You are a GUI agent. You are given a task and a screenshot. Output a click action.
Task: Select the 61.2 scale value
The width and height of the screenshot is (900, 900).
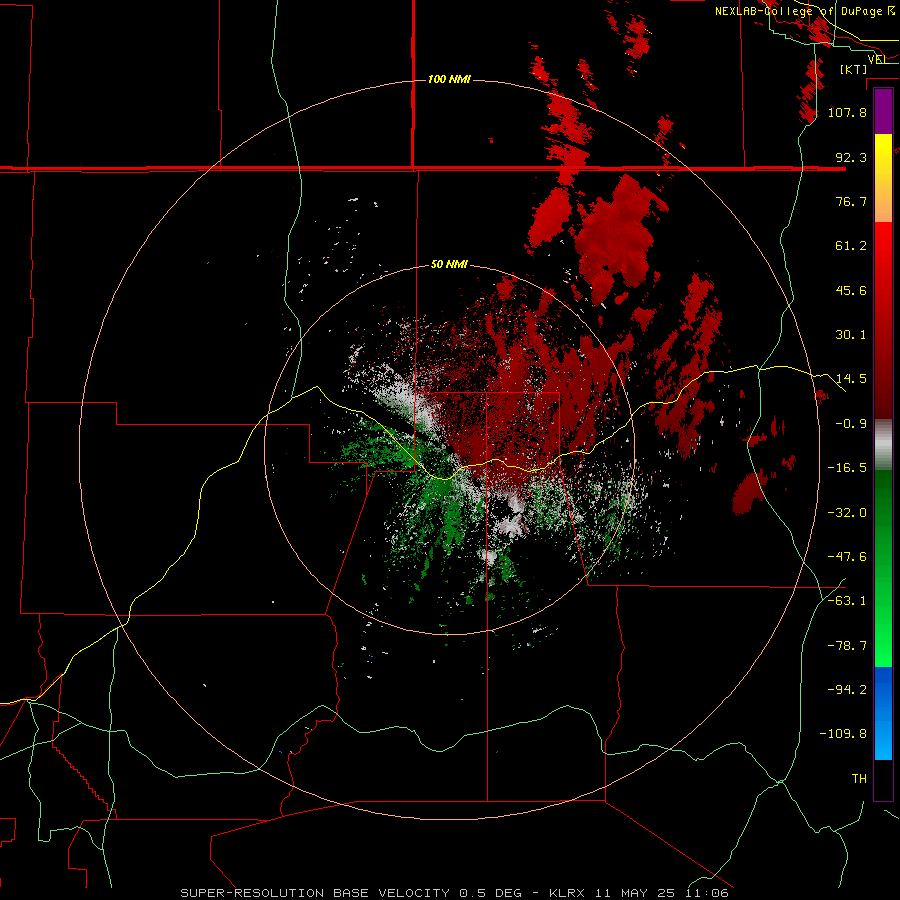(851, 246)
